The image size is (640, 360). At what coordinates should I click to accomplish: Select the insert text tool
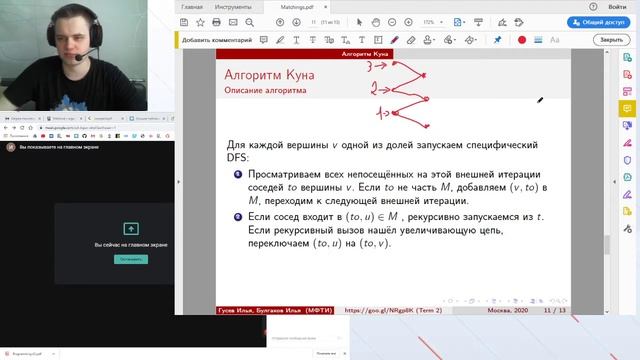[346, 40]
